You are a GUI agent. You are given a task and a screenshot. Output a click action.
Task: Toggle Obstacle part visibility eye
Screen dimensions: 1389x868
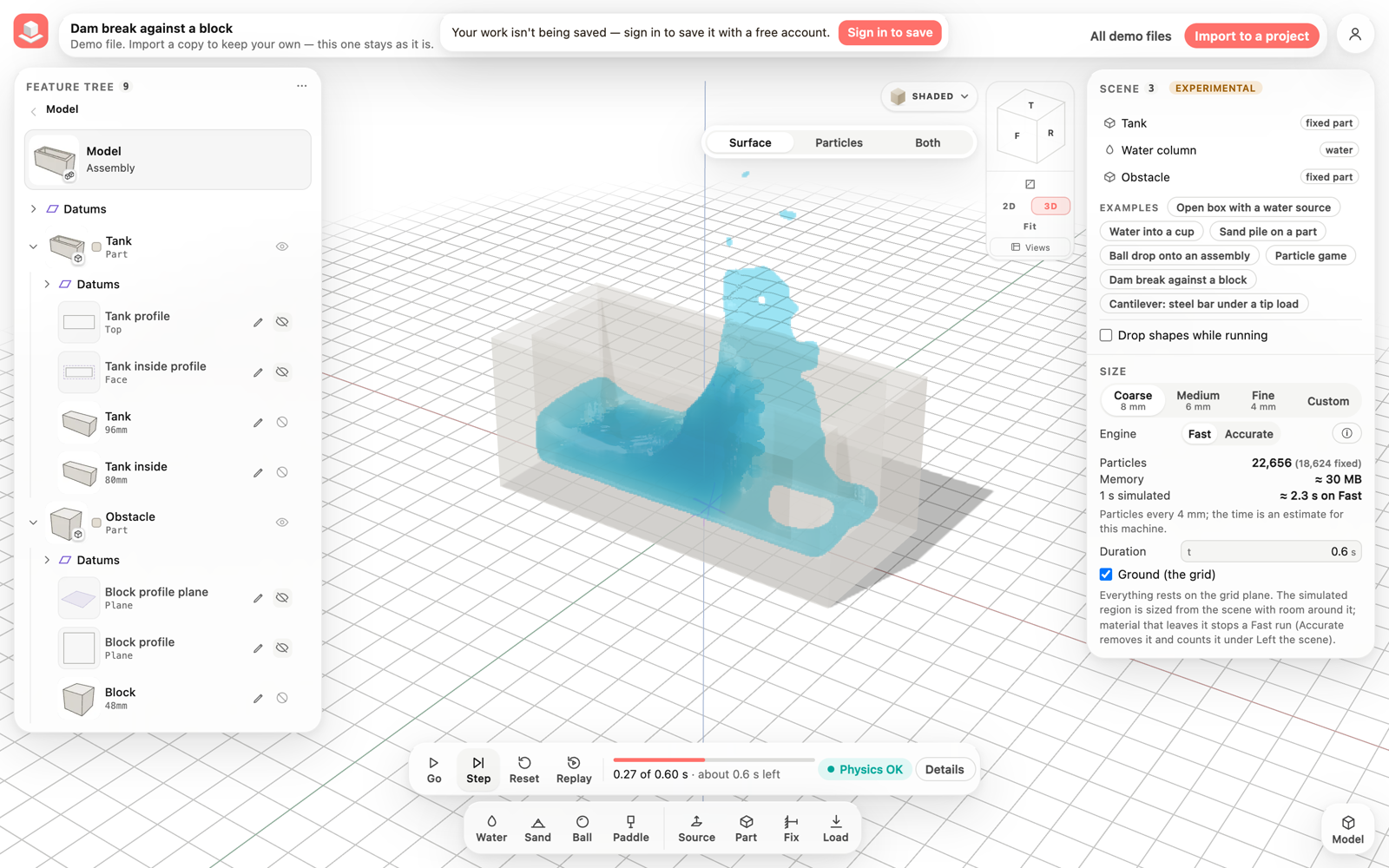[282, 523]
